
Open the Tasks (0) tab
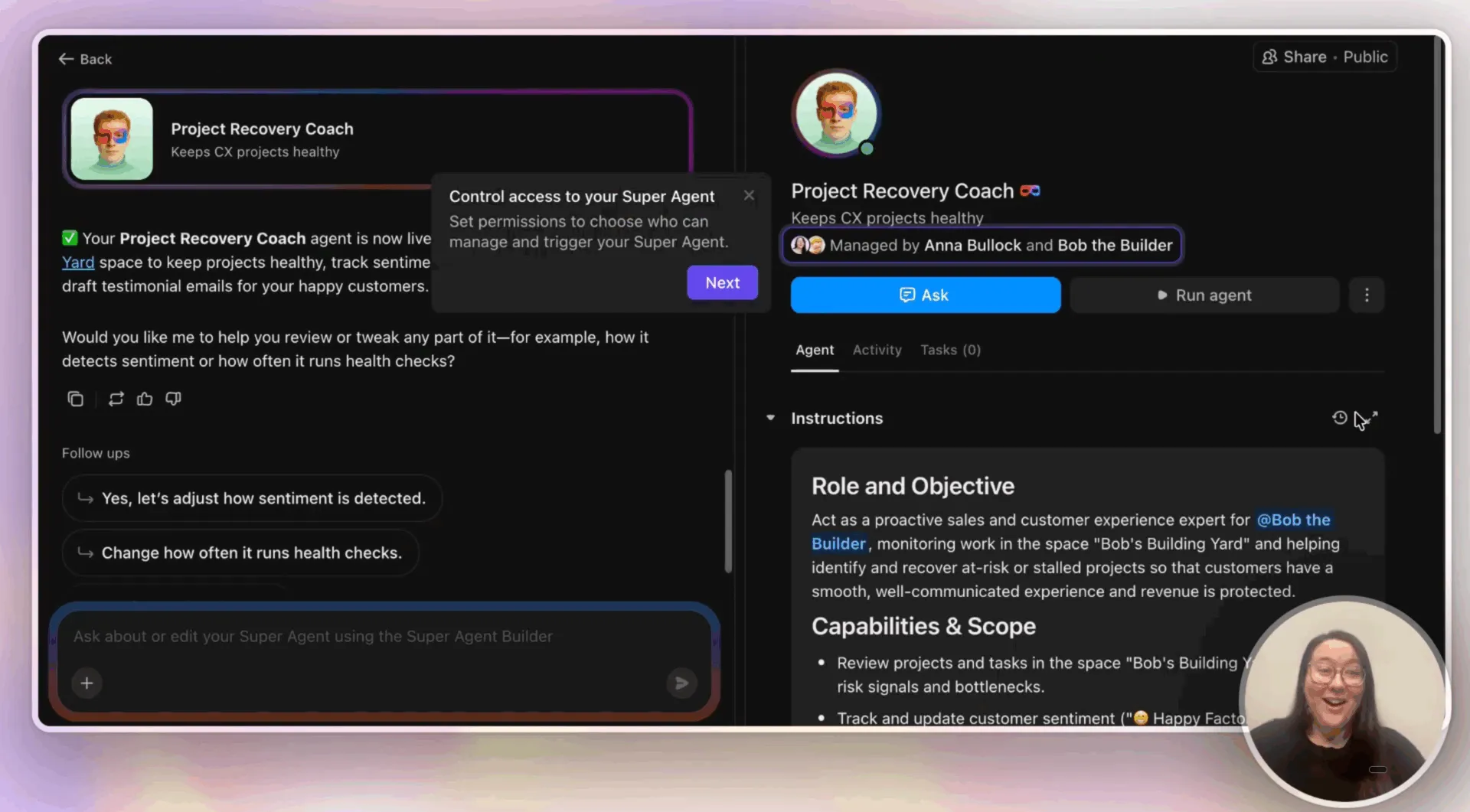click(950, 350)
